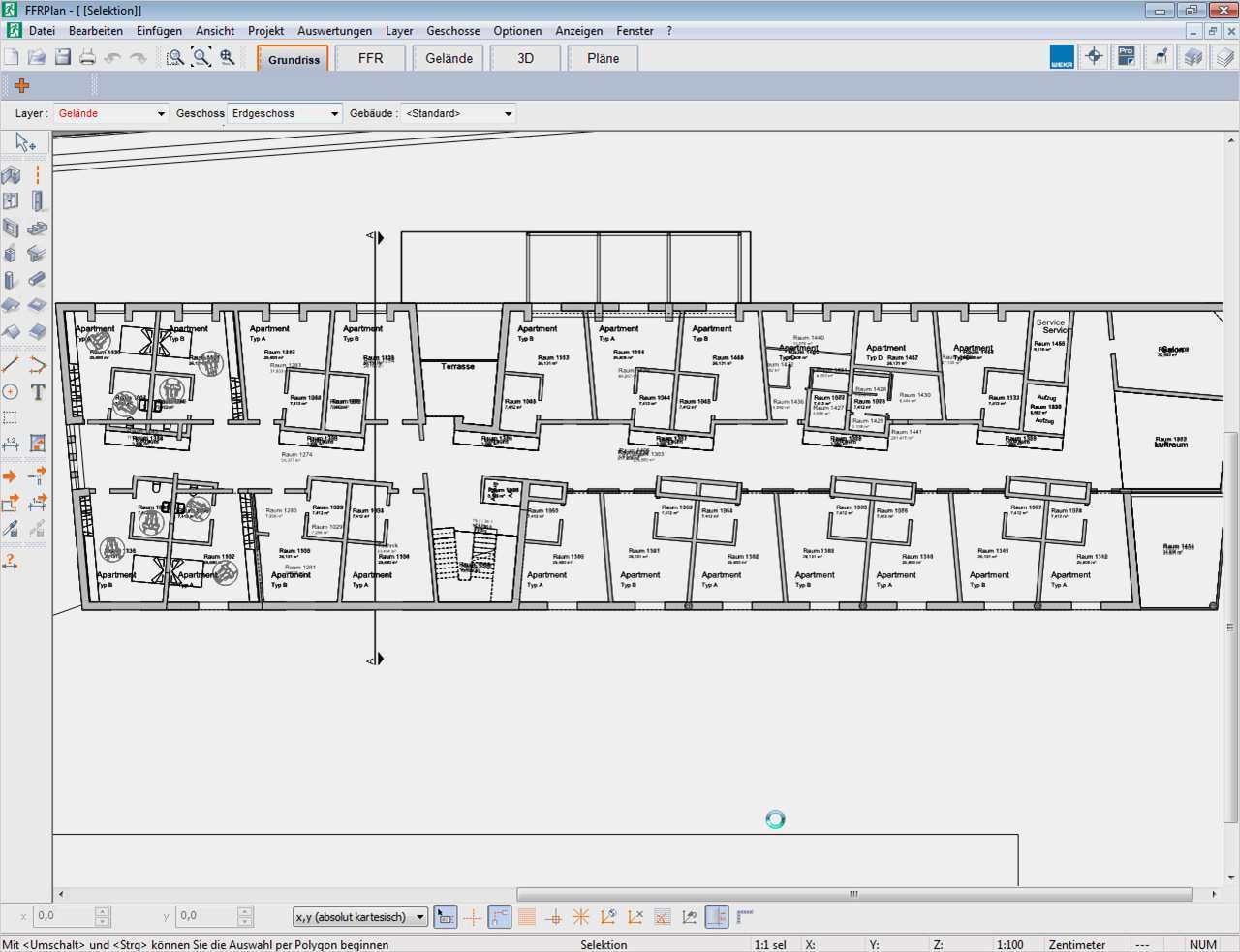Select the dimension measurement tool
The width and height of the screenshot is (1240, 952).
[11, 444]
